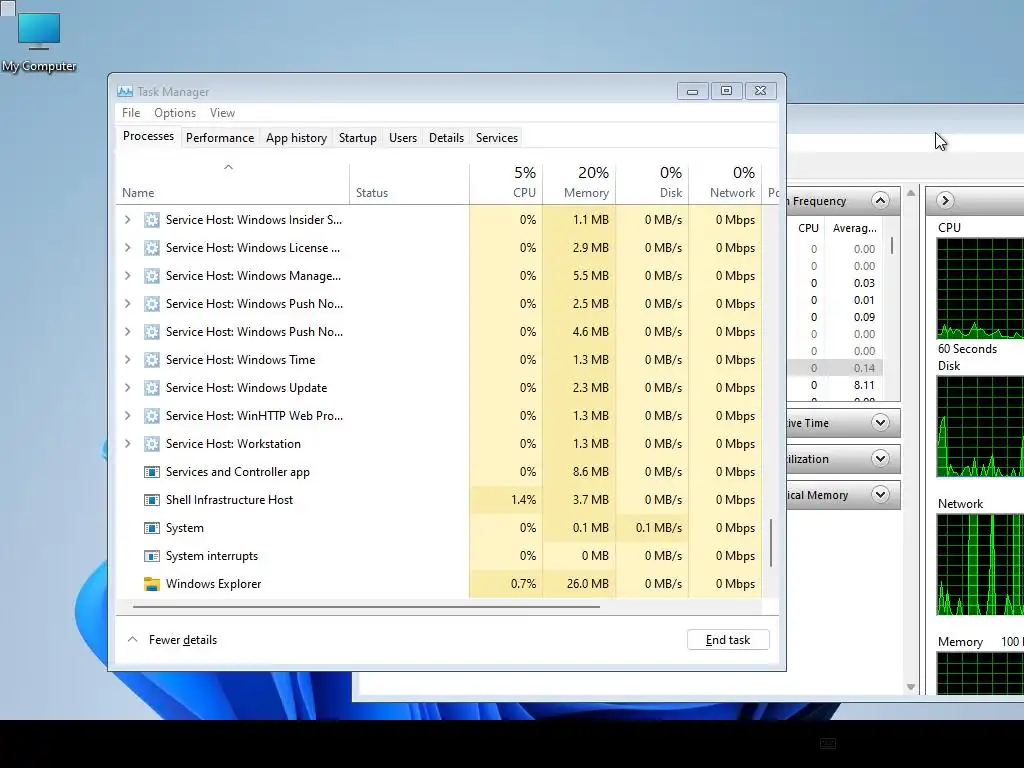Click the System process icon

tap(152, 528)
